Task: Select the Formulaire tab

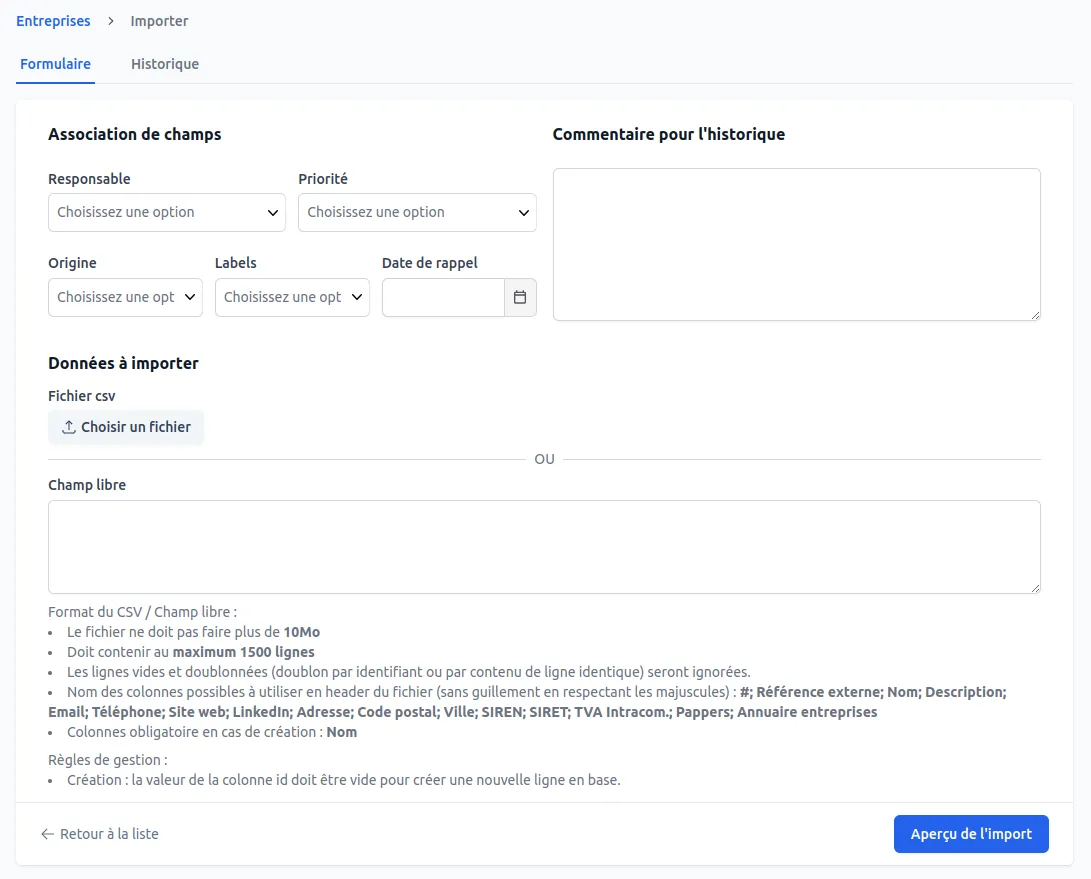Action: pos(55,63)
